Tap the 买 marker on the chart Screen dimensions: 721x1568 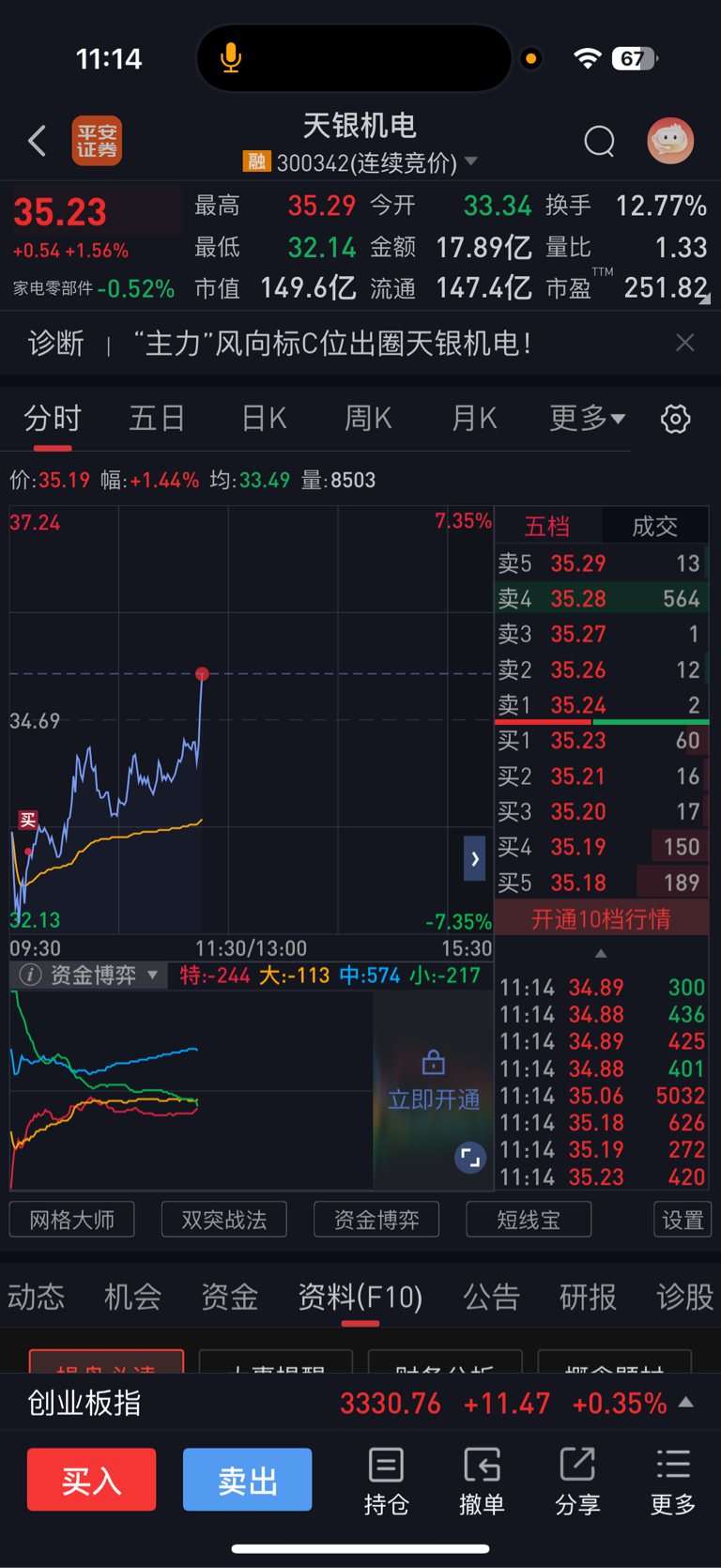tap(28, 820)
